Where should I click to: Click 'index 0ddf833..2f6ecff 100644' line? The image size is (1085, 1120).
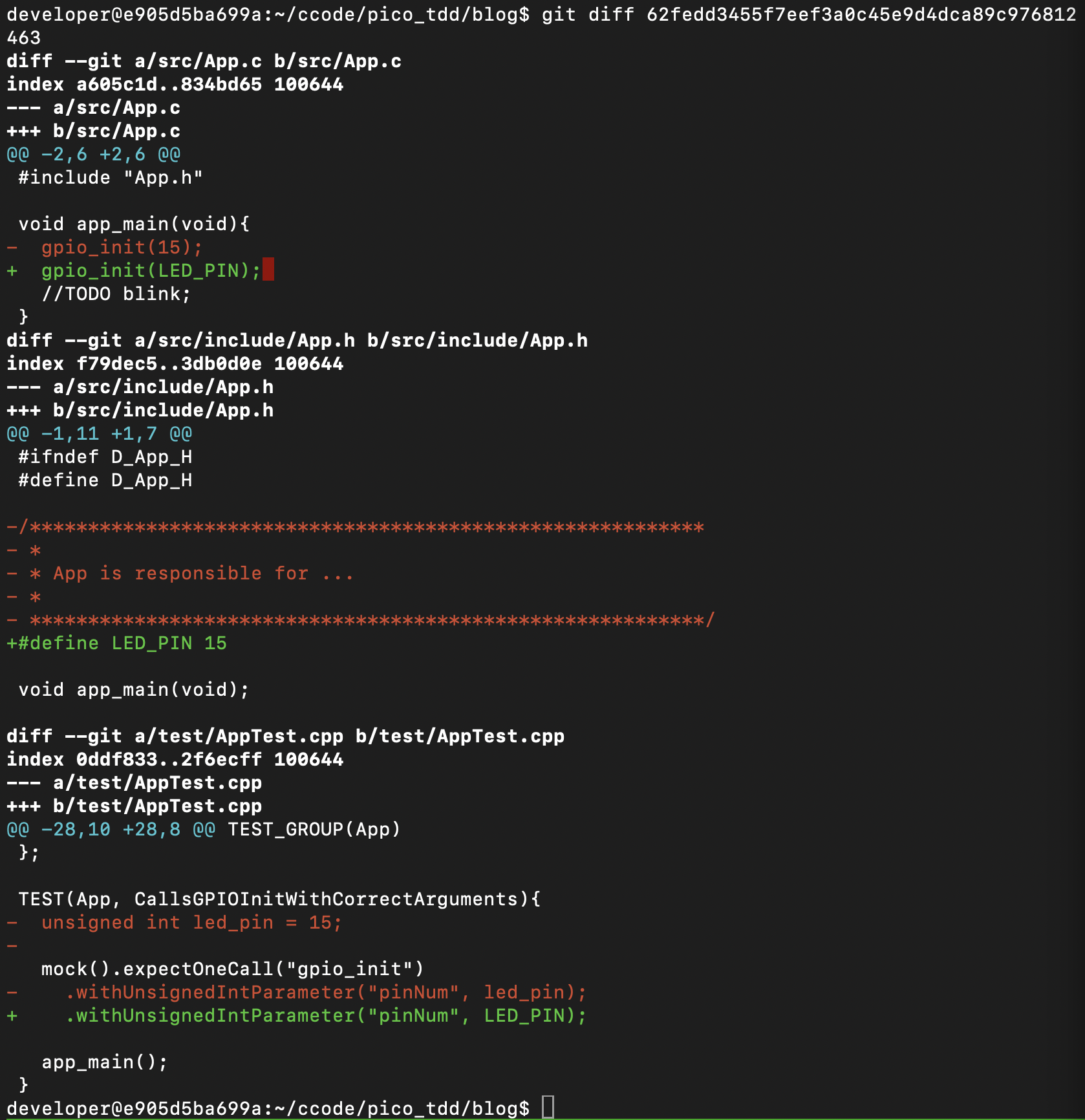pos(175,760)
